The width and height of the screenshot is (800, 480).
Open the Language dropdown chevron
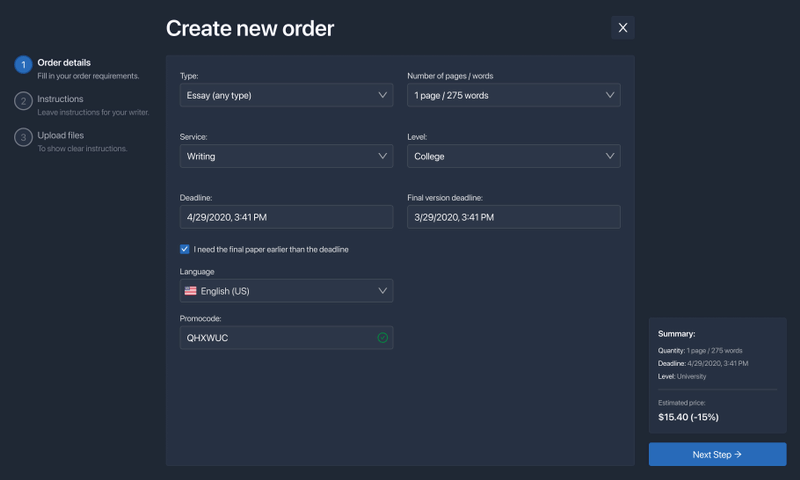tap(382, 291)
